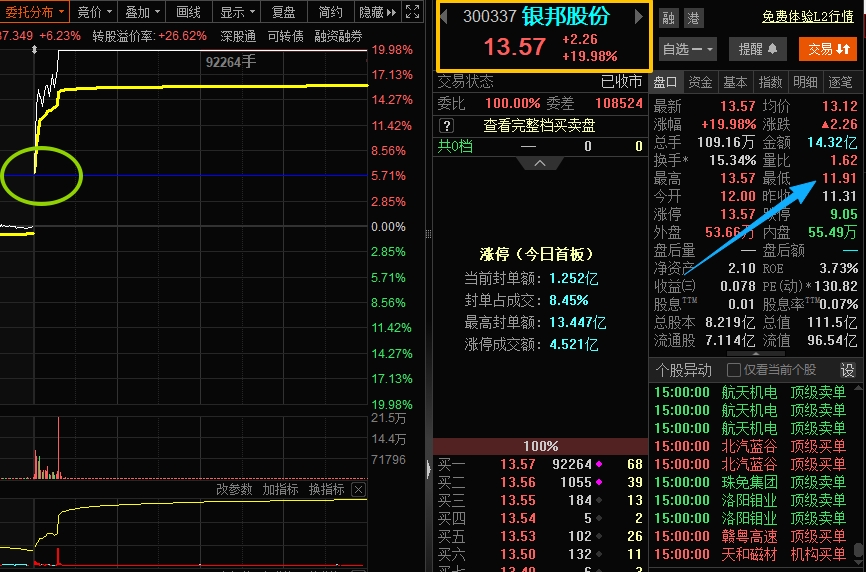Click the panel splitter collapse arrow
866x572 pixels.
429,469
